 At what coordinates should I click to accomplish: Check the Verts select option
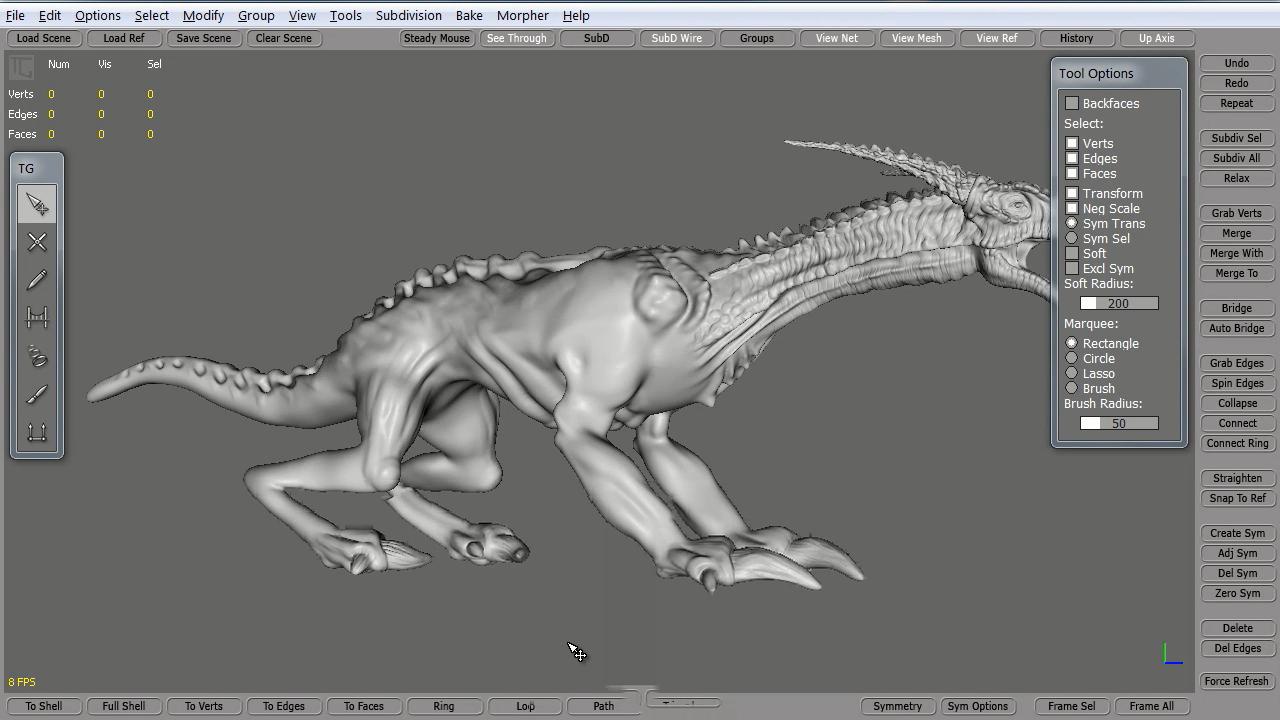(1072, 143)
